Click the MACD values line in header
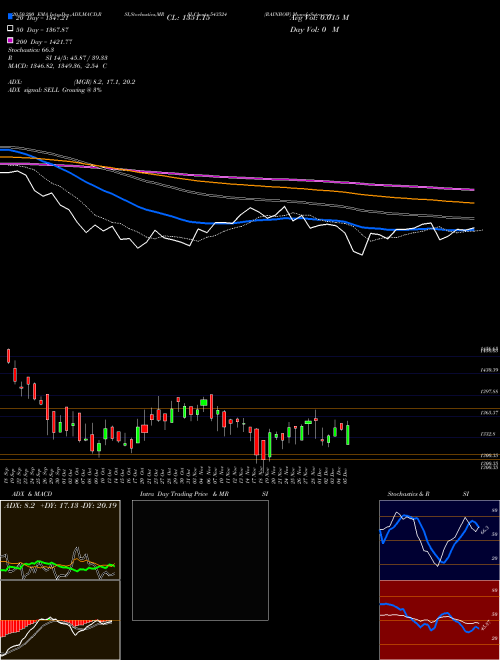The height and width of the screenshot is (660, 500). [57, 66]
